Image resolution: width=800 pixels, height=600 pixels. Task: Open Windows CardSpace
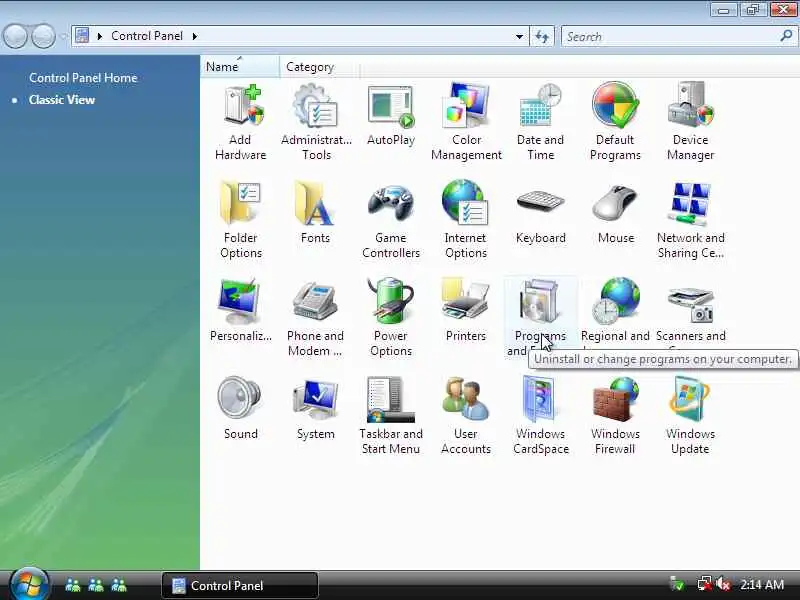[540, 415]
